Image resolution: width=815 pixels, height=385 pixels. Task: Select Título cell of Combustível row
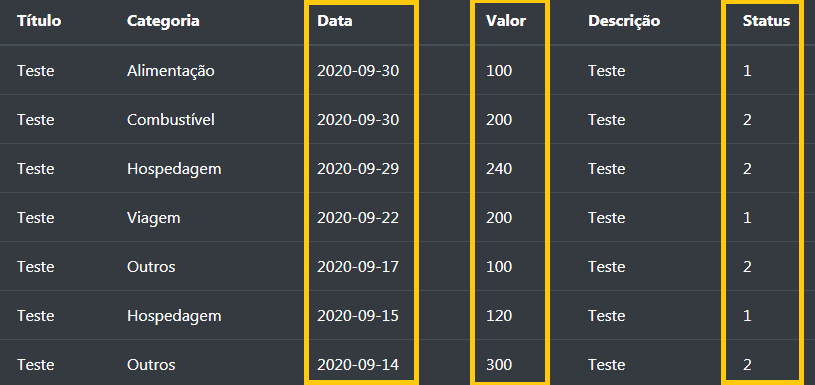click(35, 120)
